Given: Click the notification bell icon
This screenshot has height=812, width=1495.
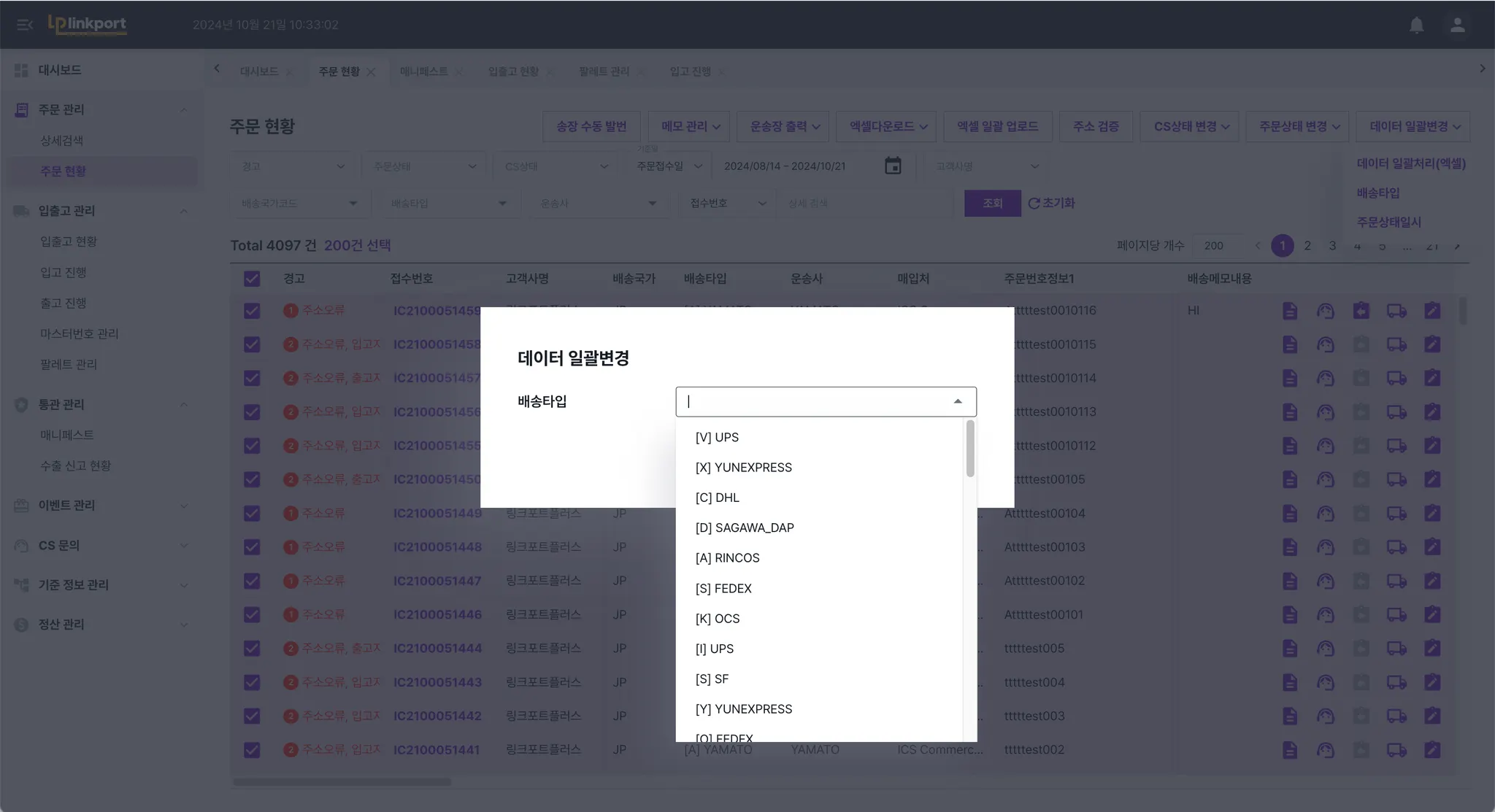Looking at the screenshot, I should point(1416,25).
